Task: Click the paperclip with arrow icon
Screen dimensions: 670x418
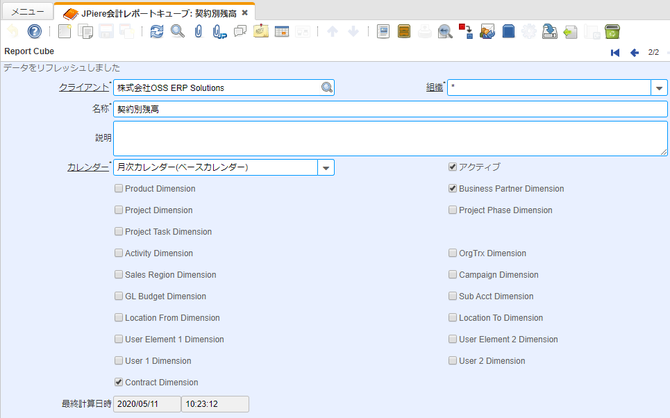Action: click(219, 31)
